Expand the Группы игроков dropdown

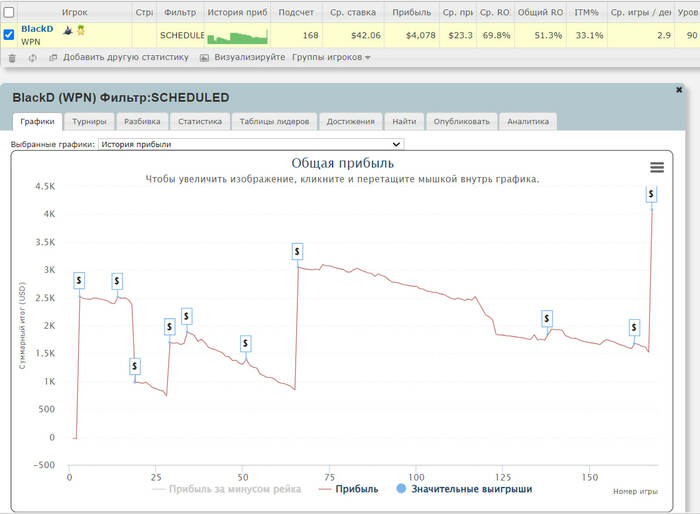(x=331, y=58)
